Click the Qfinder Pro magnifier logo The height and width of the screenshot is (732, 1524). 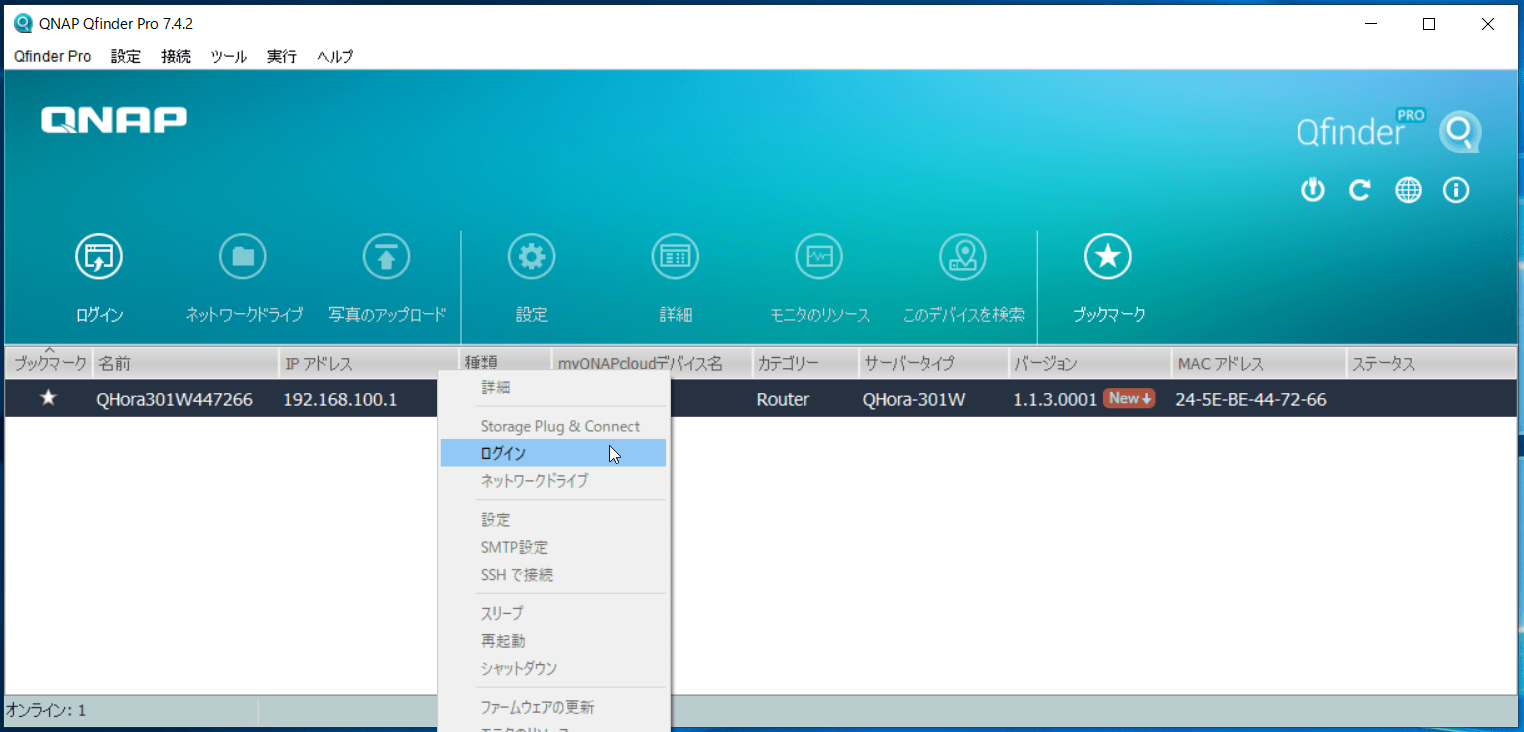1459,132
